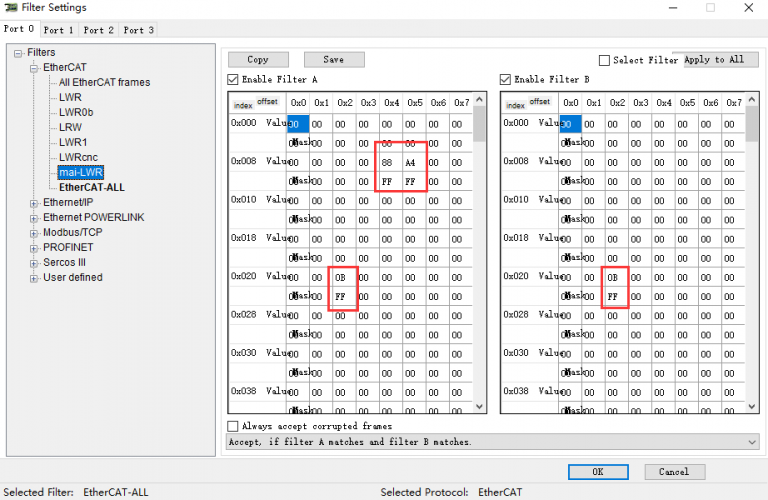Click the Filter Settings window title icon
This screenshot has height=500, width=768.
coord(9,8)
